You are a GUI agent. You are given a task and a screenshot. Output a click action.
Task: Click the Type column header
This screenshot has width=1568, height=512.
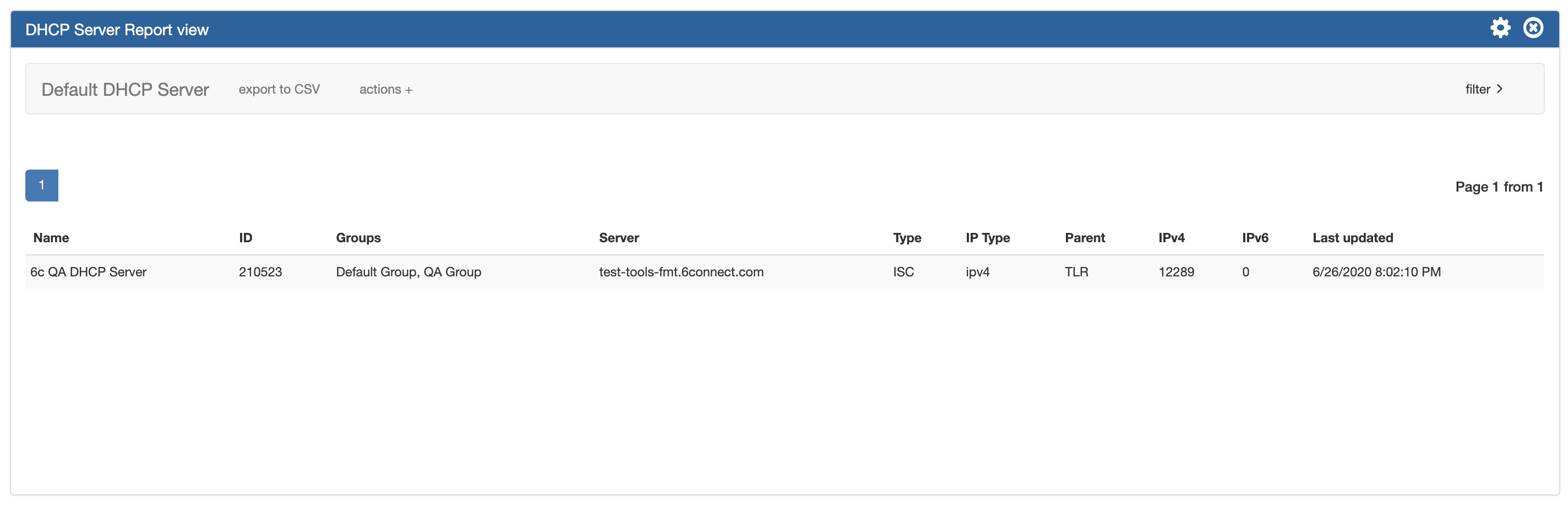(x=906, y=238)
